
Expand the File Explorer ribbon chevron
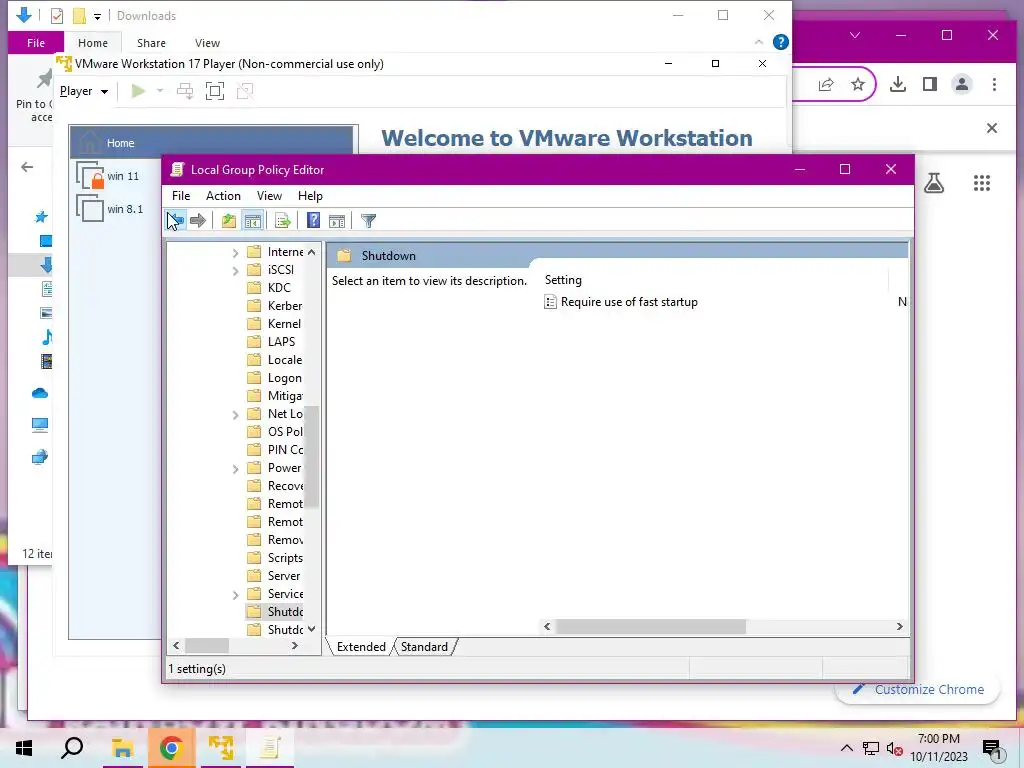(758, 42)
